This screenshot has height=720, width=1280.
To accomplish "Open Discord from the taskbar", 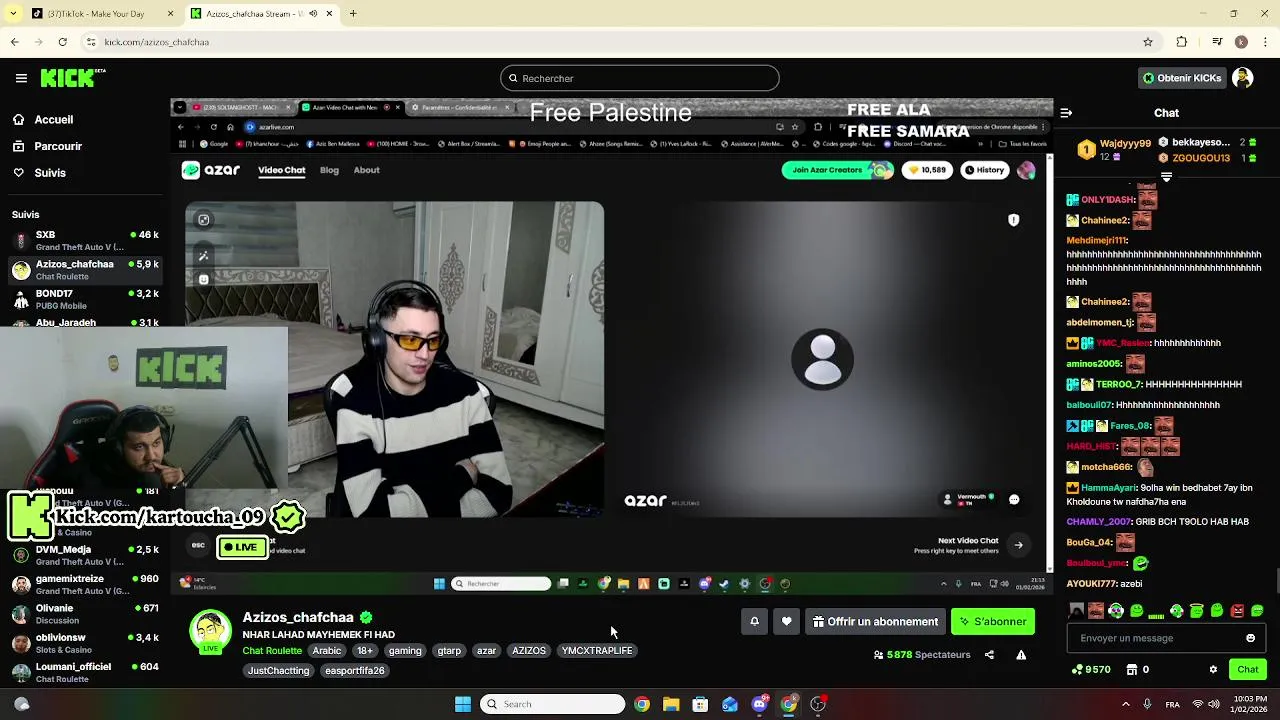I will coord(759,704).
